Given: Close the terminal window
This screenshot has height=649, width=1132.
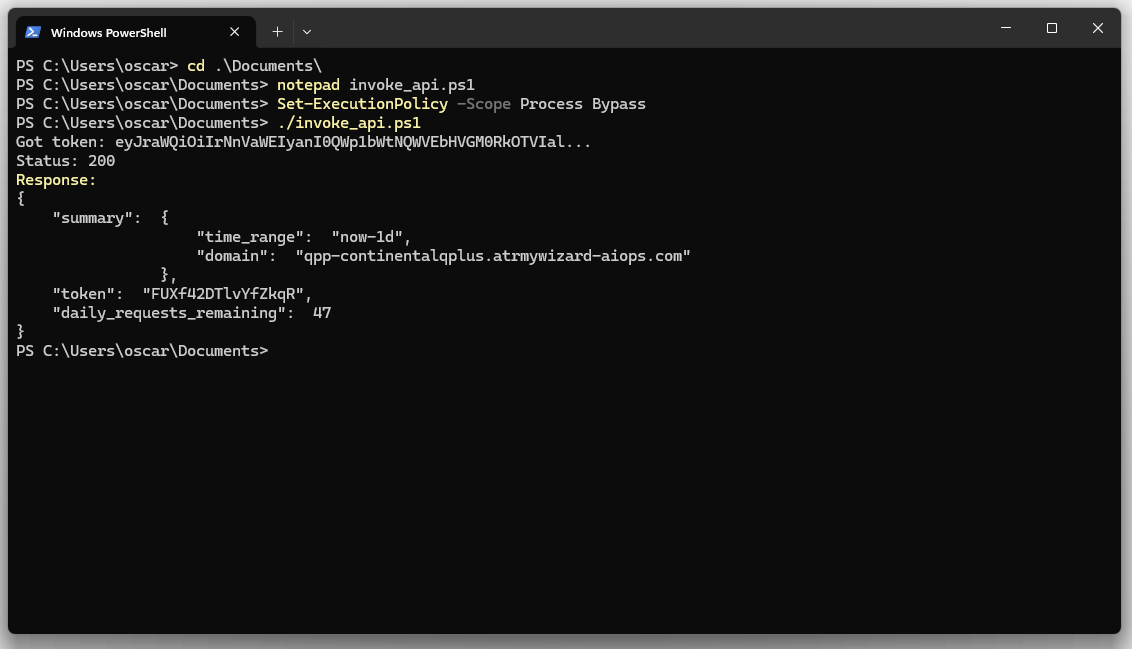Looking at the screenshot, I should click(1097, 28).
